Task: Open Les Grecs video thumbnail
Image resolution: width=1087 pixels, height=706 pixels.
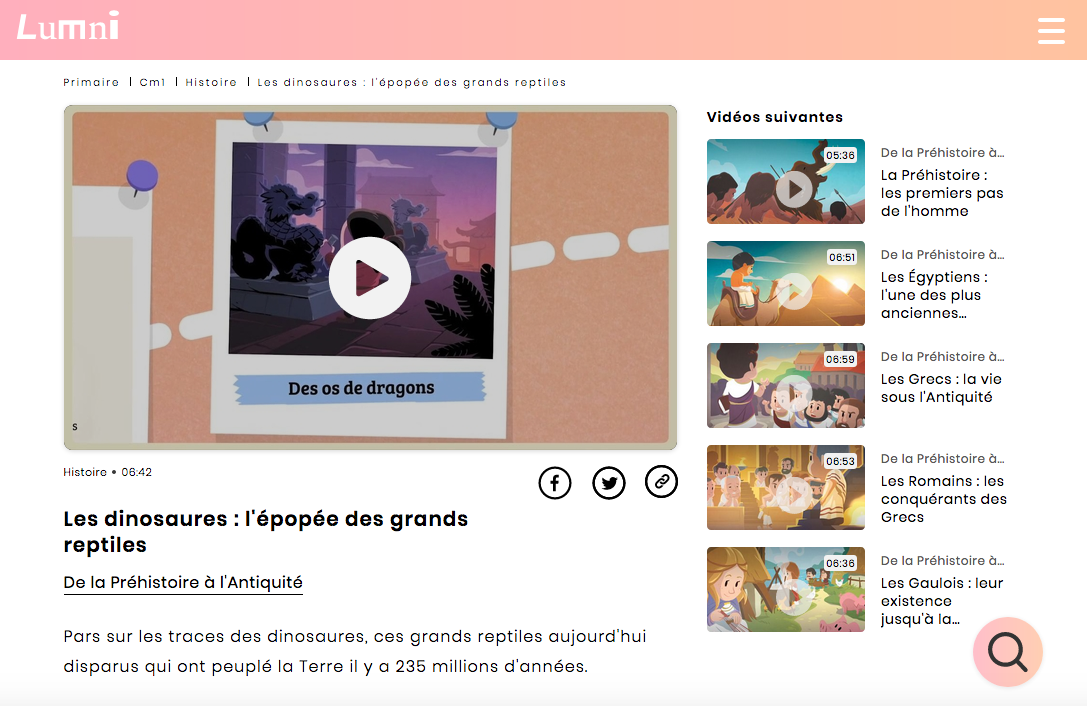Action: pyautogui.click(x=785, y=385)
